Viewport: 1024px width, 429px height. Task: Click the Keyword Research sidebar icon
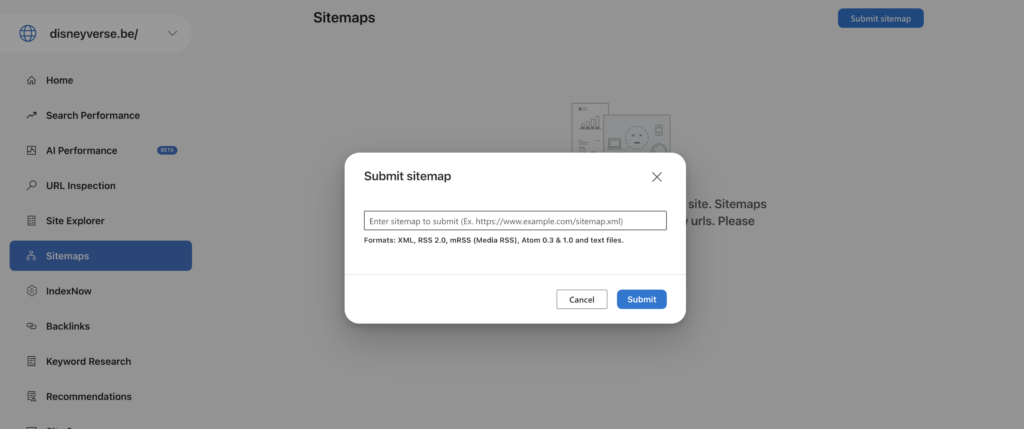click(x=32, y=361)
